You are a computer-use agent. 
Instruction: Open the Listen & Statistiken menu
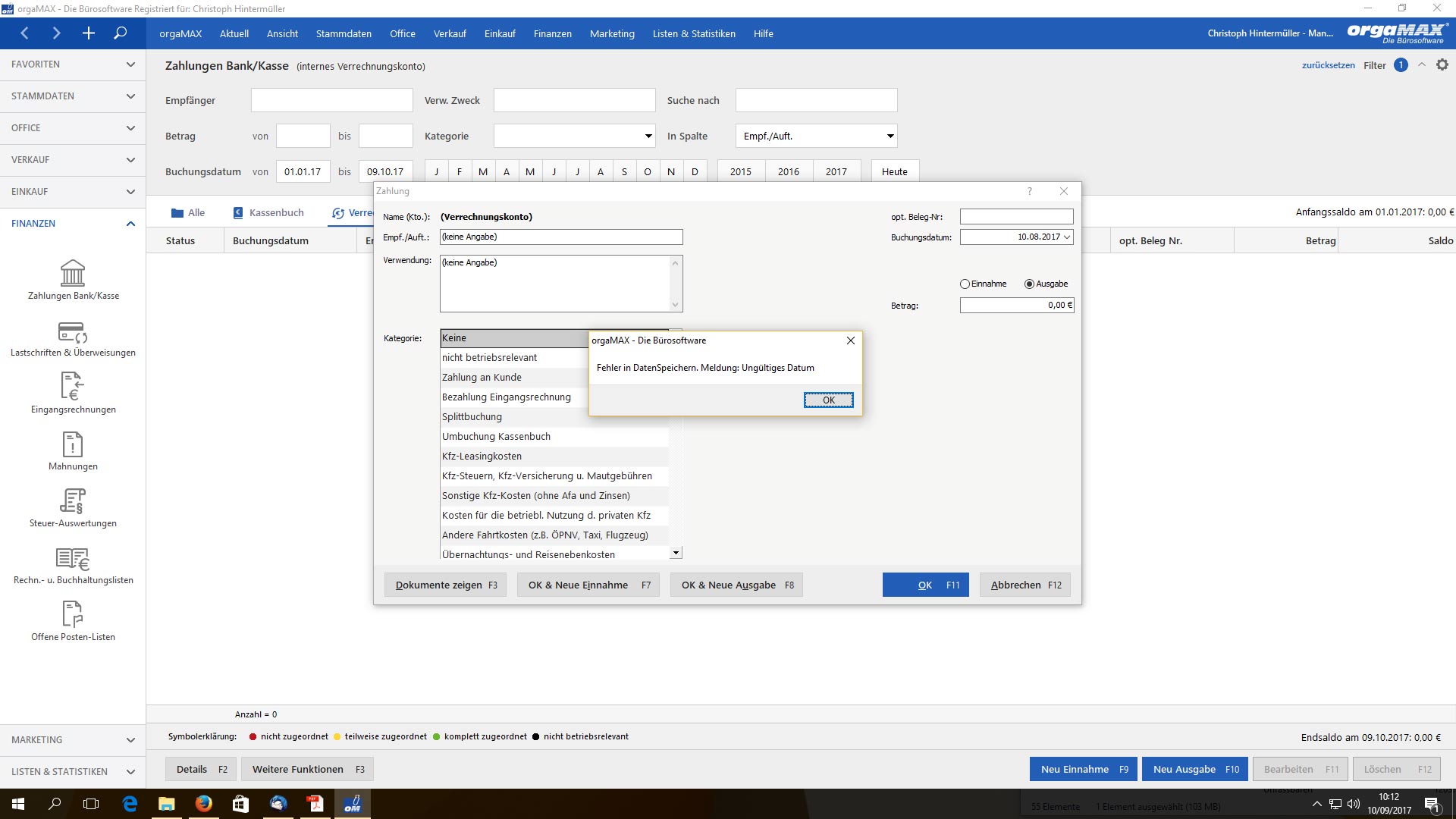pos(694,33)
